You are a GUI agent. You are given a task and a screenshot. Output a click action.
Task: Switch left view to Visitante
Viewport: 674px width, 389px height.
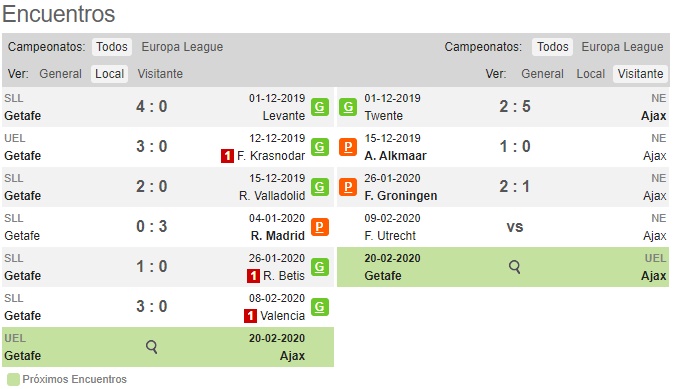coord(160,74)
